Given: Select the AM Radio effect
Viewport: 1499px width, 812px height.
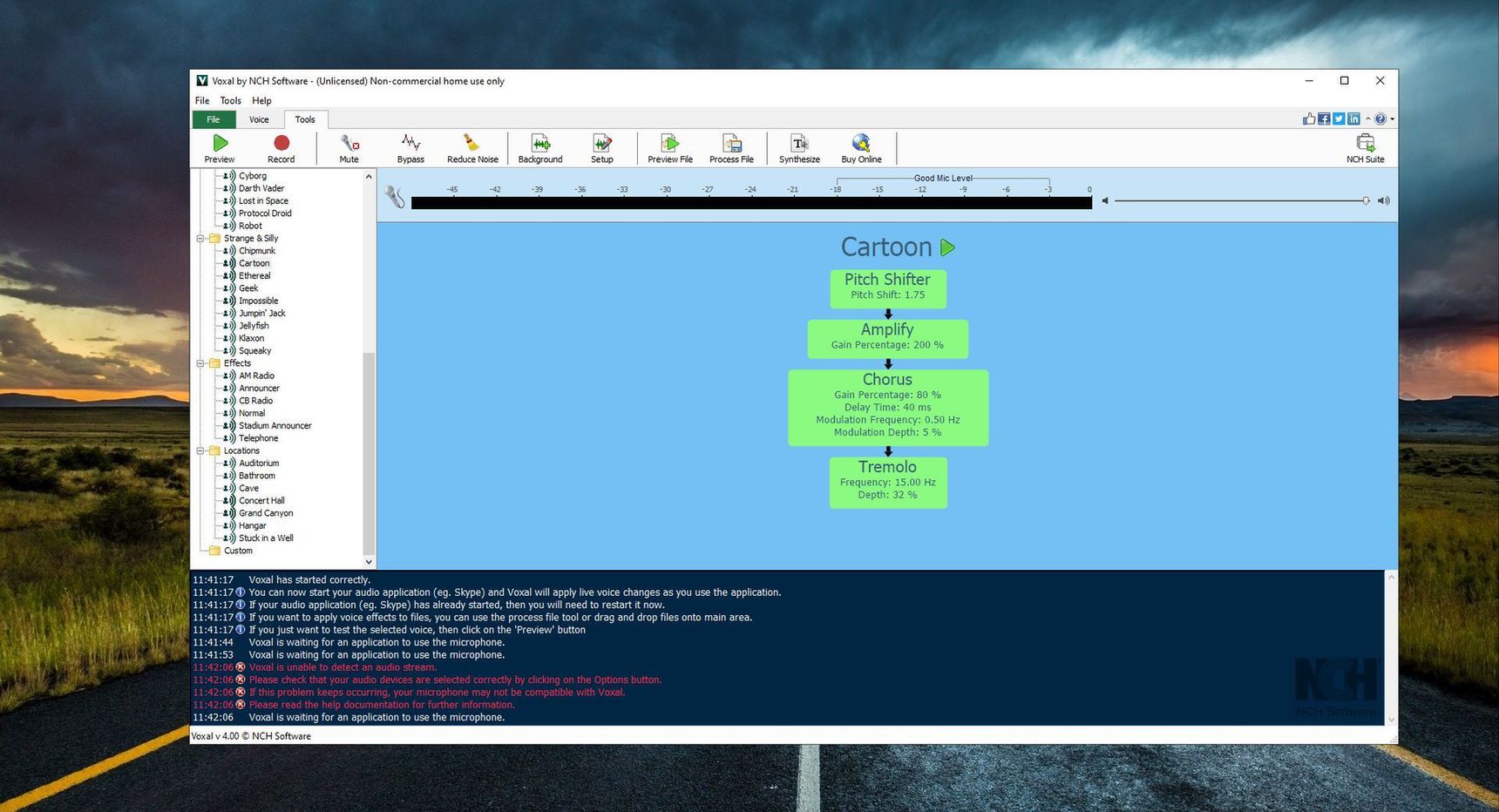Looking at the screenshot, I should (256, 376).
